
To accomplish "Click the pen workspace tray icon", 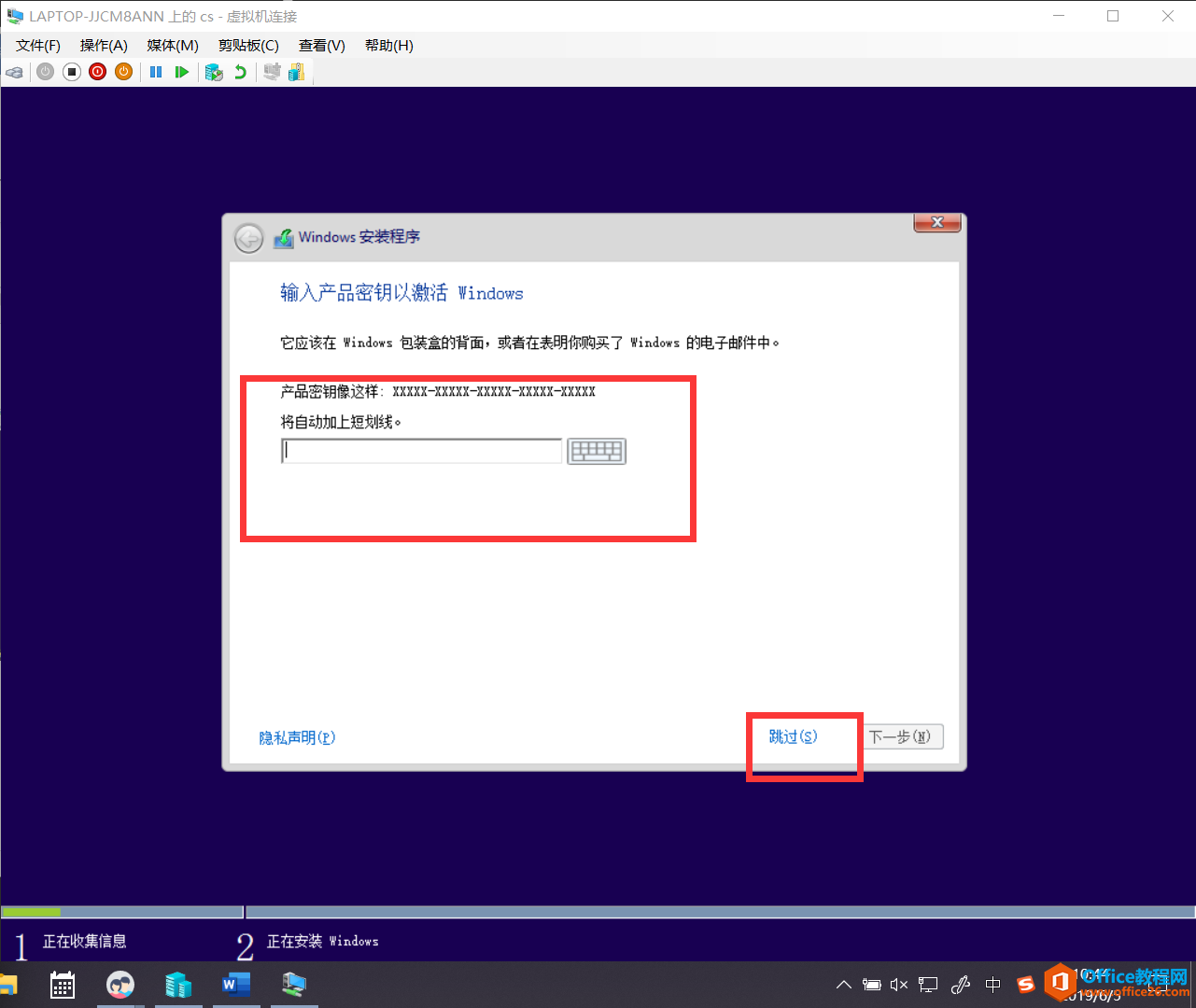I will click(x=961, y=985).
